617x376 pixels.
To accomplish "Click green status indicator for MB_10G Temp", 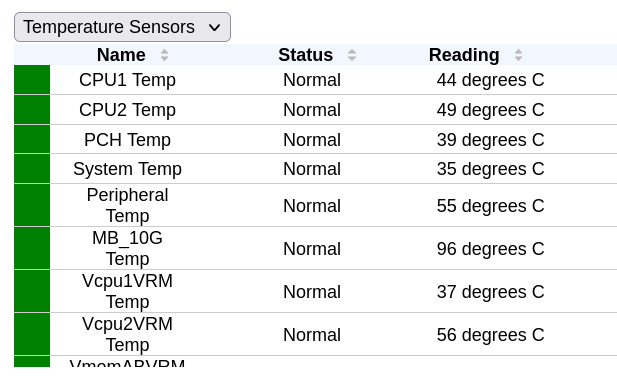I will (x=32, y=248).
